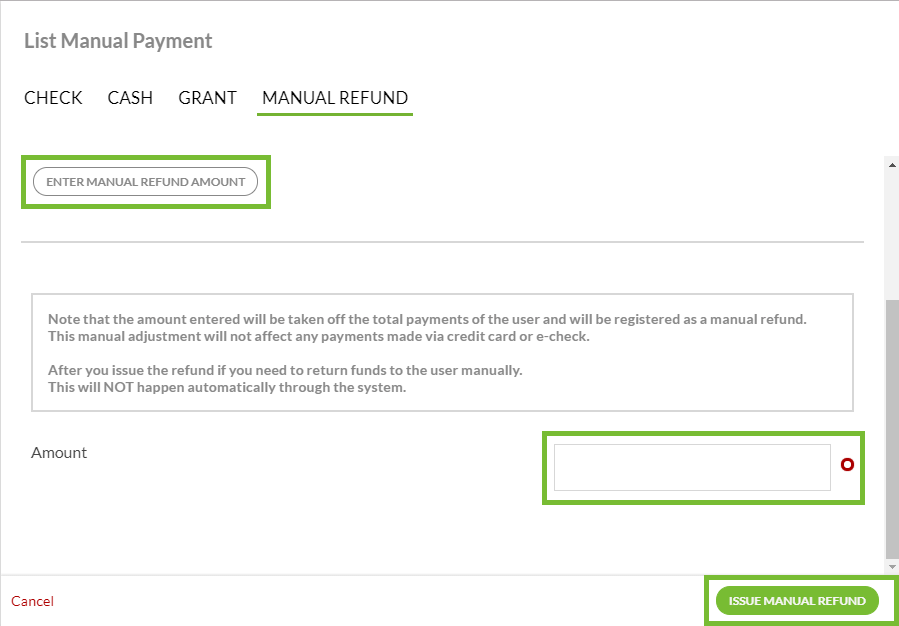Click the Amount field label
899x626 pixels.
(59, 452)
